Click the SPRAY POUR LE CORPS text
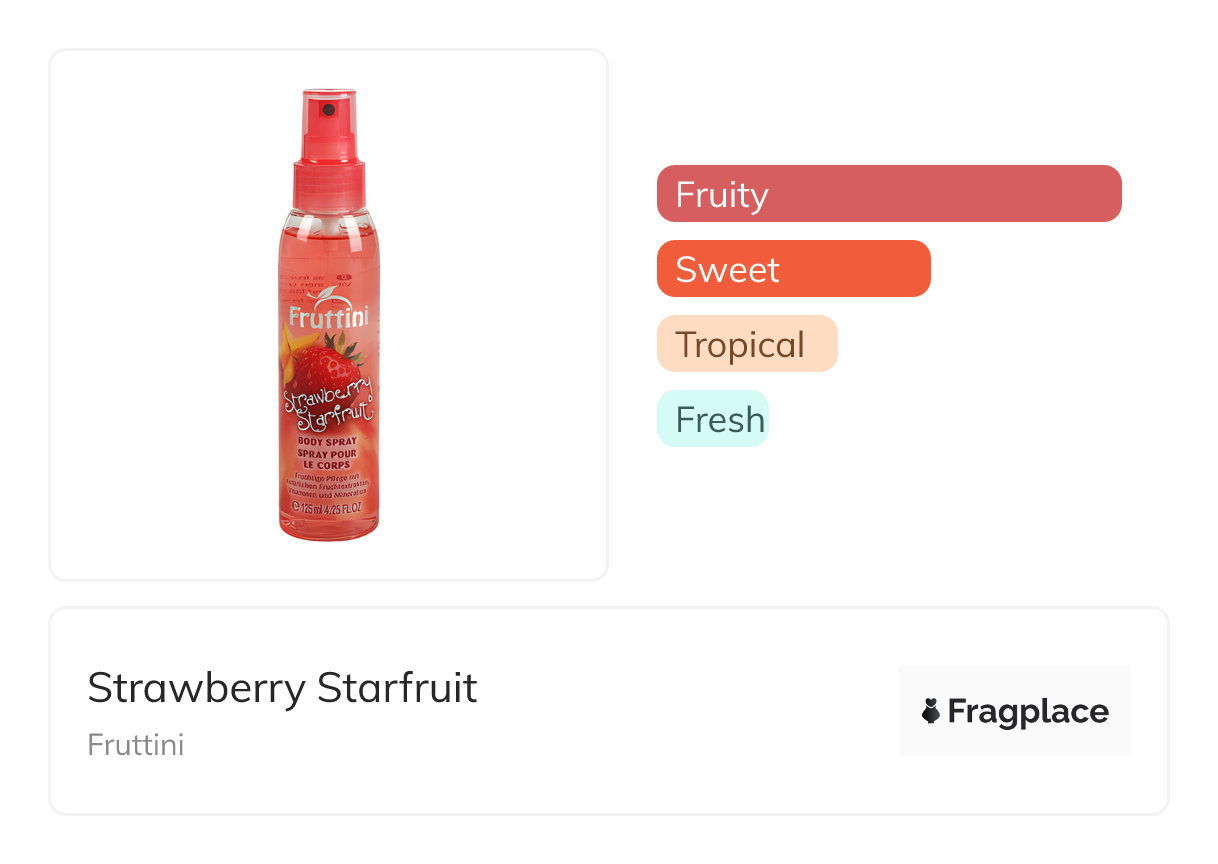The height and width of the screenshot is (864, 1218). (328, 460)
